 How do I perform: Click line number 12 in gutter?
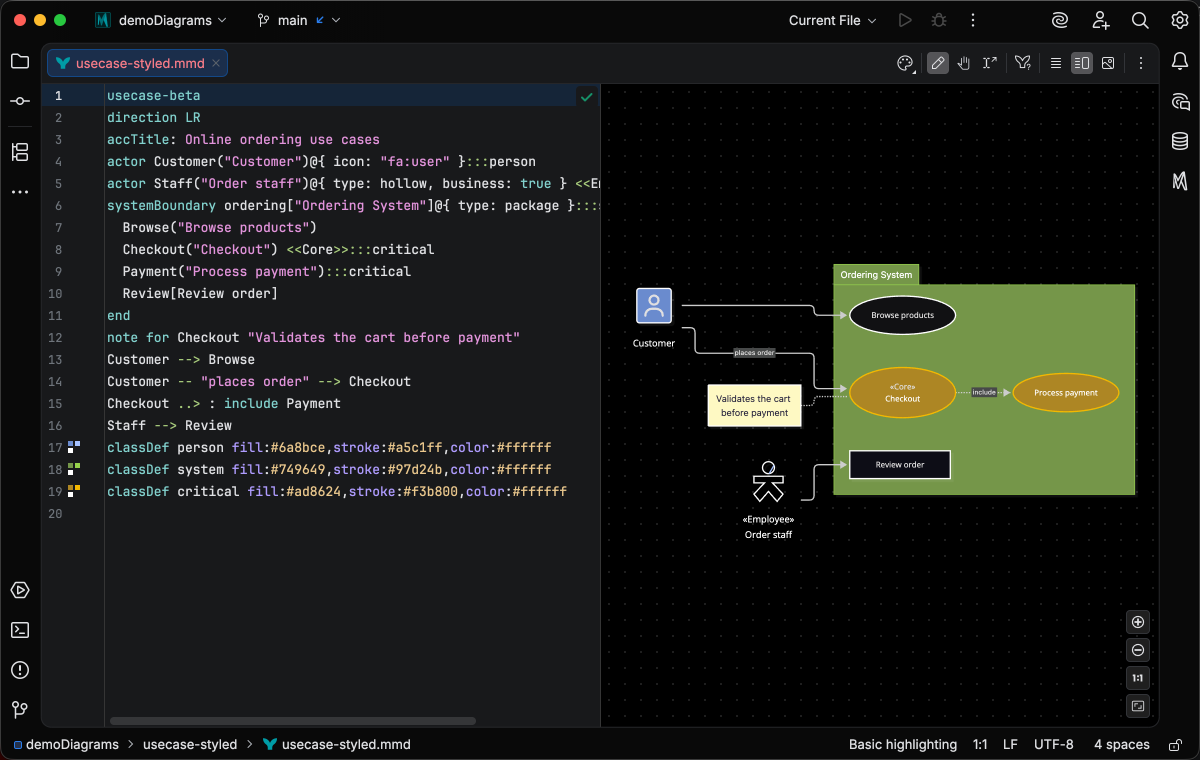[x=54, y=338]
